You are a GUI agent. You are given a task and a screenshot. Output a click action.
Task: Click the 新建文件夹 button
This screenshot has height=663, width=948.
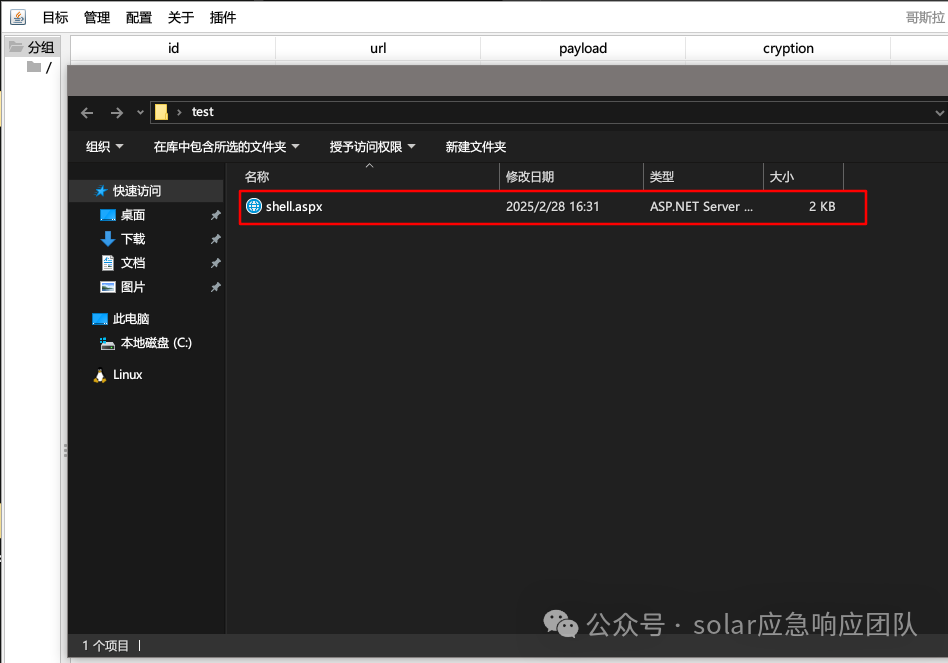tap(476, 147)
